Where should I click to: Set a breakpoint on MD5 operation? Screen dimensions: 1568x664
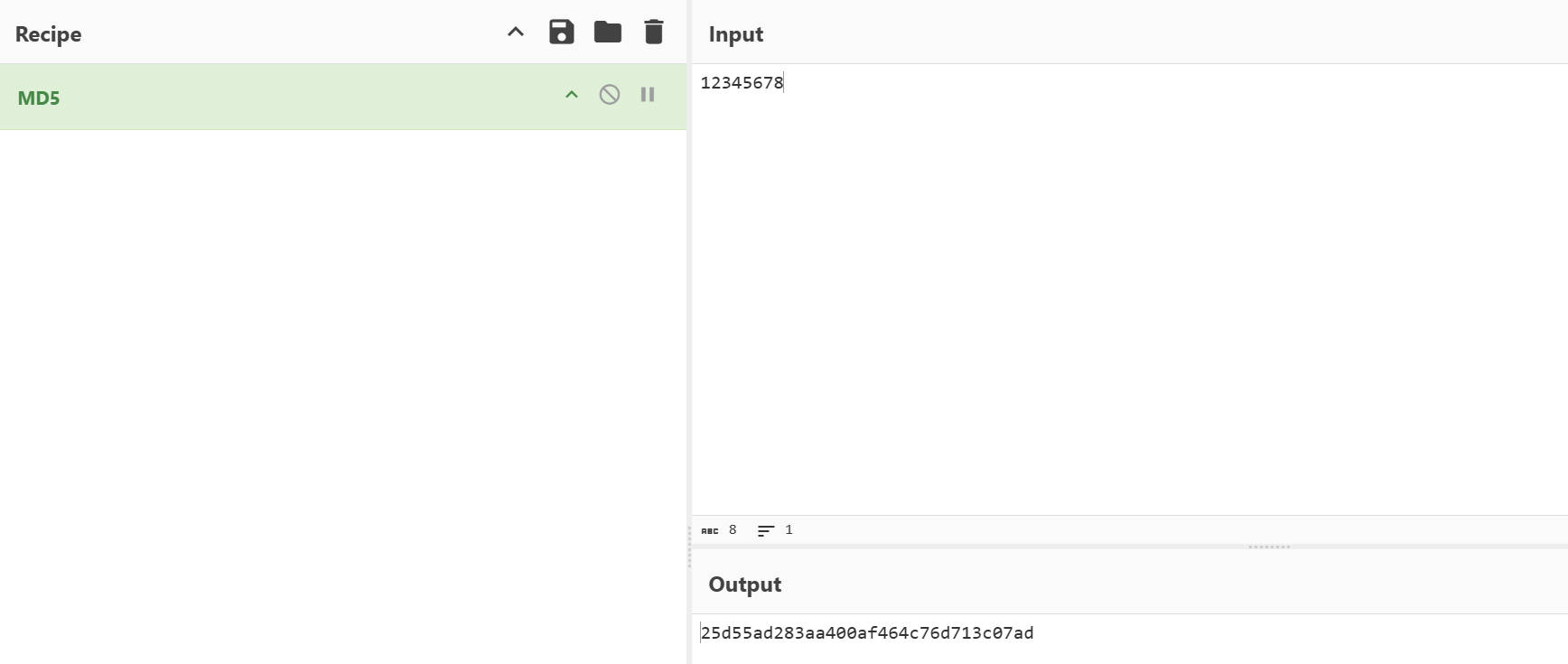(647, 95)
